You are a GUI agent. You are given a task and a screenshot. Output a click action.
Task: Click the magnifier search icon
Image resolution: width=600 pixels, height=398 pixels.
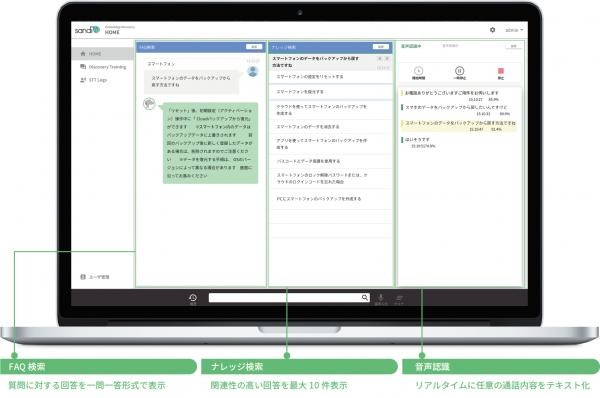click(x=365, y=297)
